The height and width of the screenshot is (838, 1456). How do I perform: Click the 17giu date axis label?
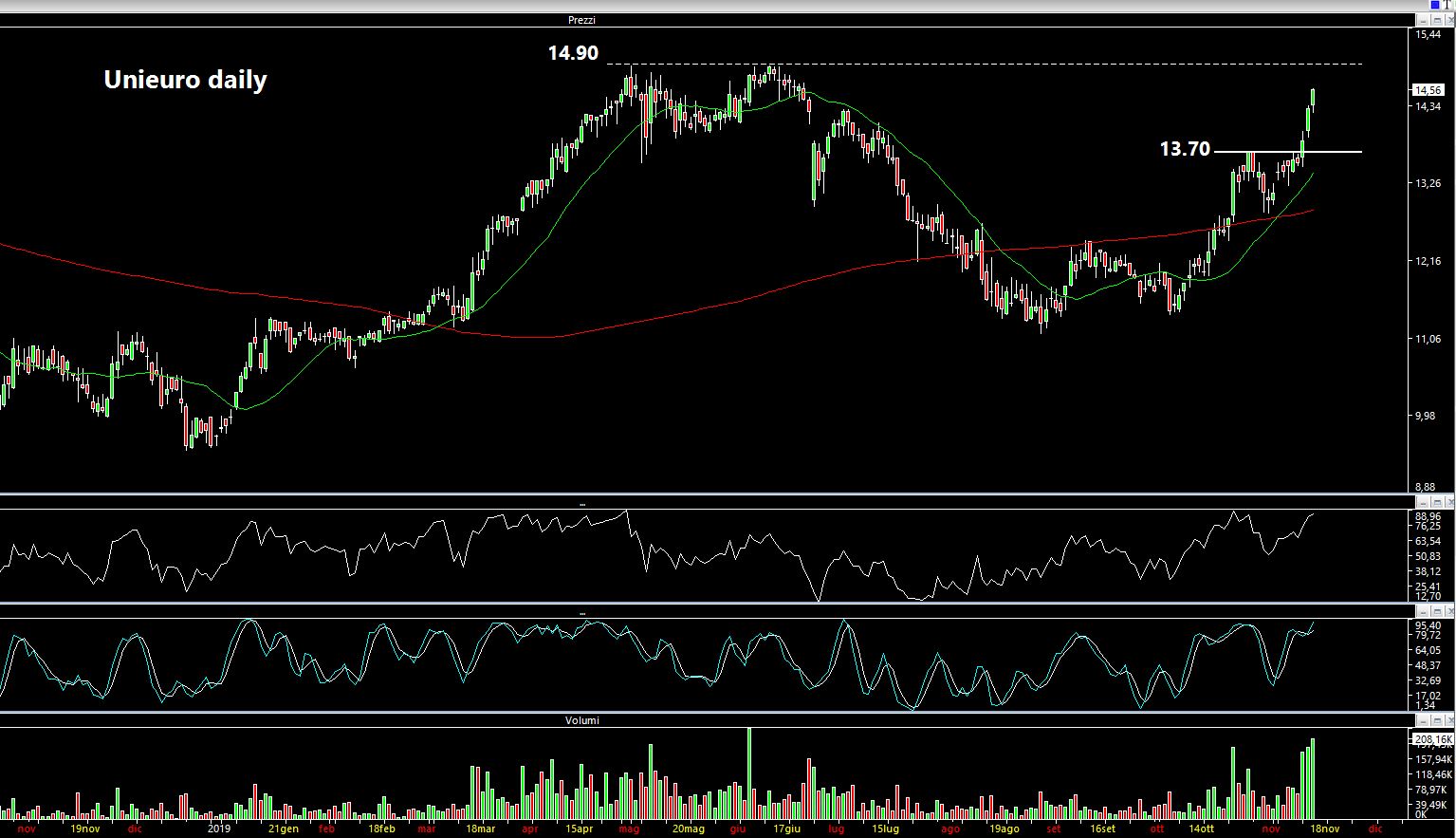[786, 829]
